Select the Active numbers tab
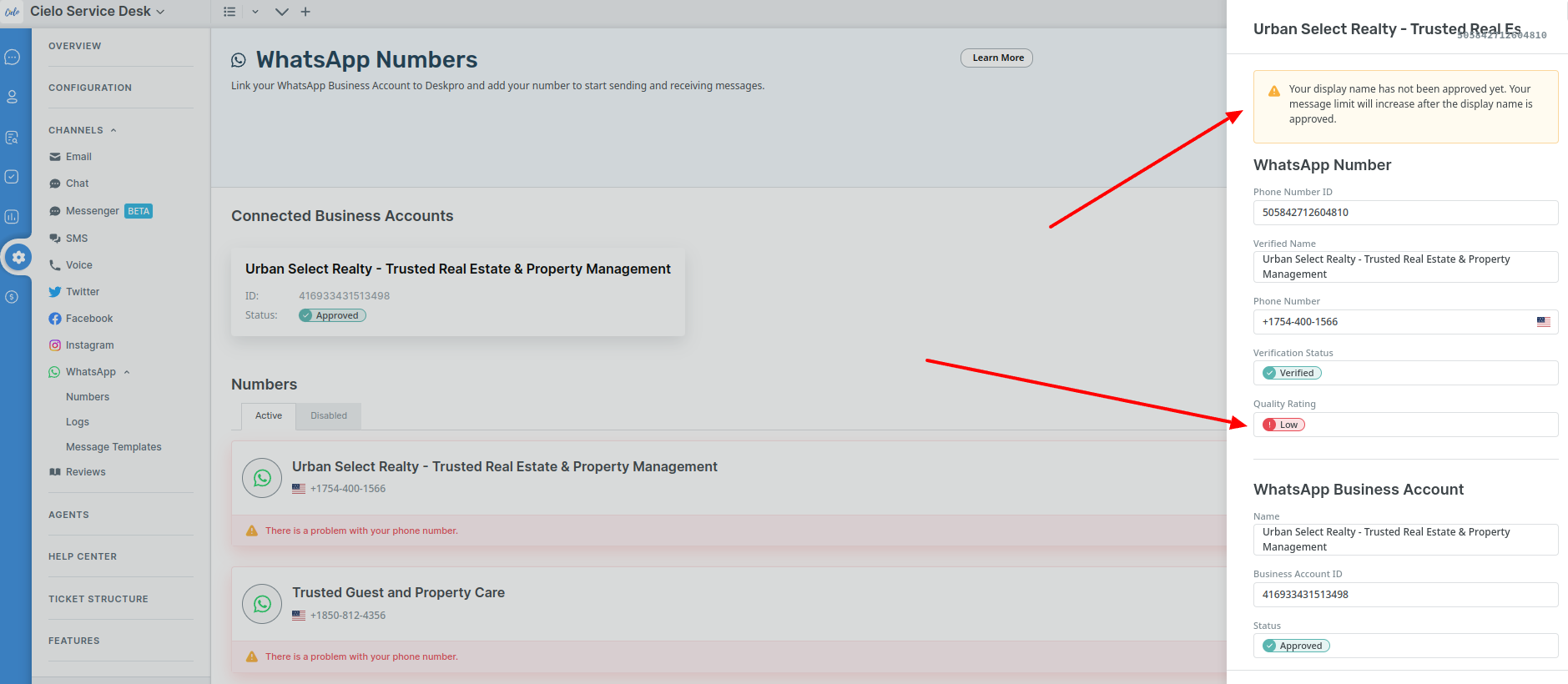Image resolution: width=1568 pixels, height=684 pixels. [x=269, y=415]
